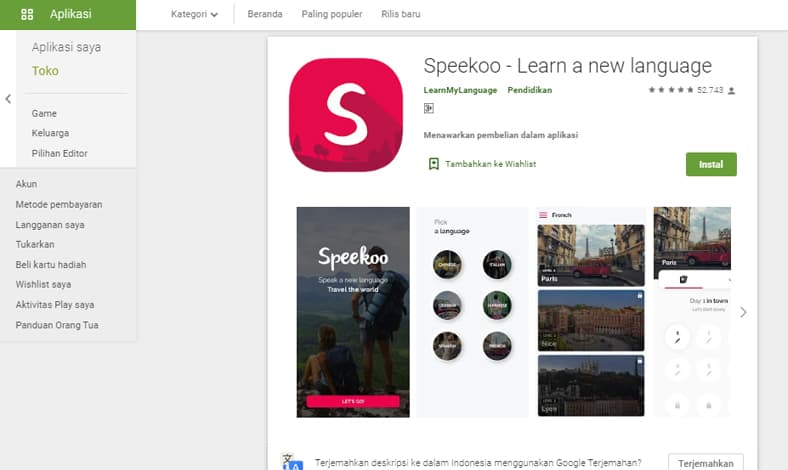Viewport: 788px width, 470px height.
Task: Click the reviewer count person icon
Action: click(x=732, y=90)
